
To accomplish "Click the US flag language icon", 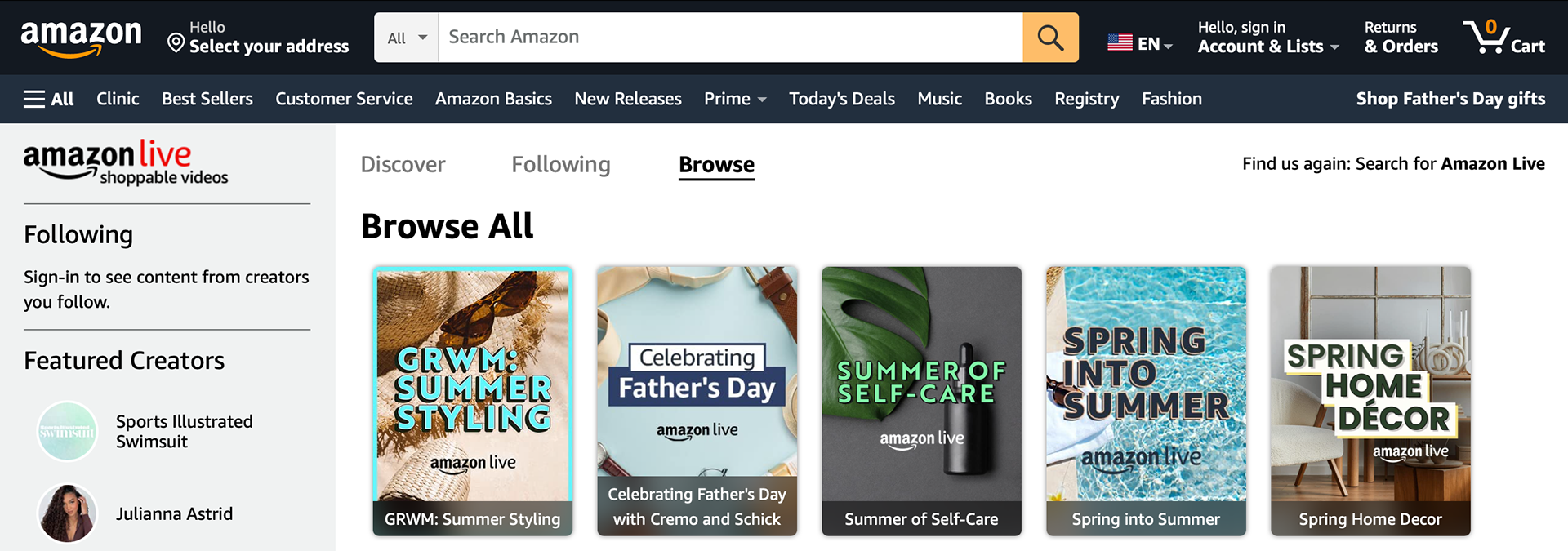I will tap(1120, 42).
